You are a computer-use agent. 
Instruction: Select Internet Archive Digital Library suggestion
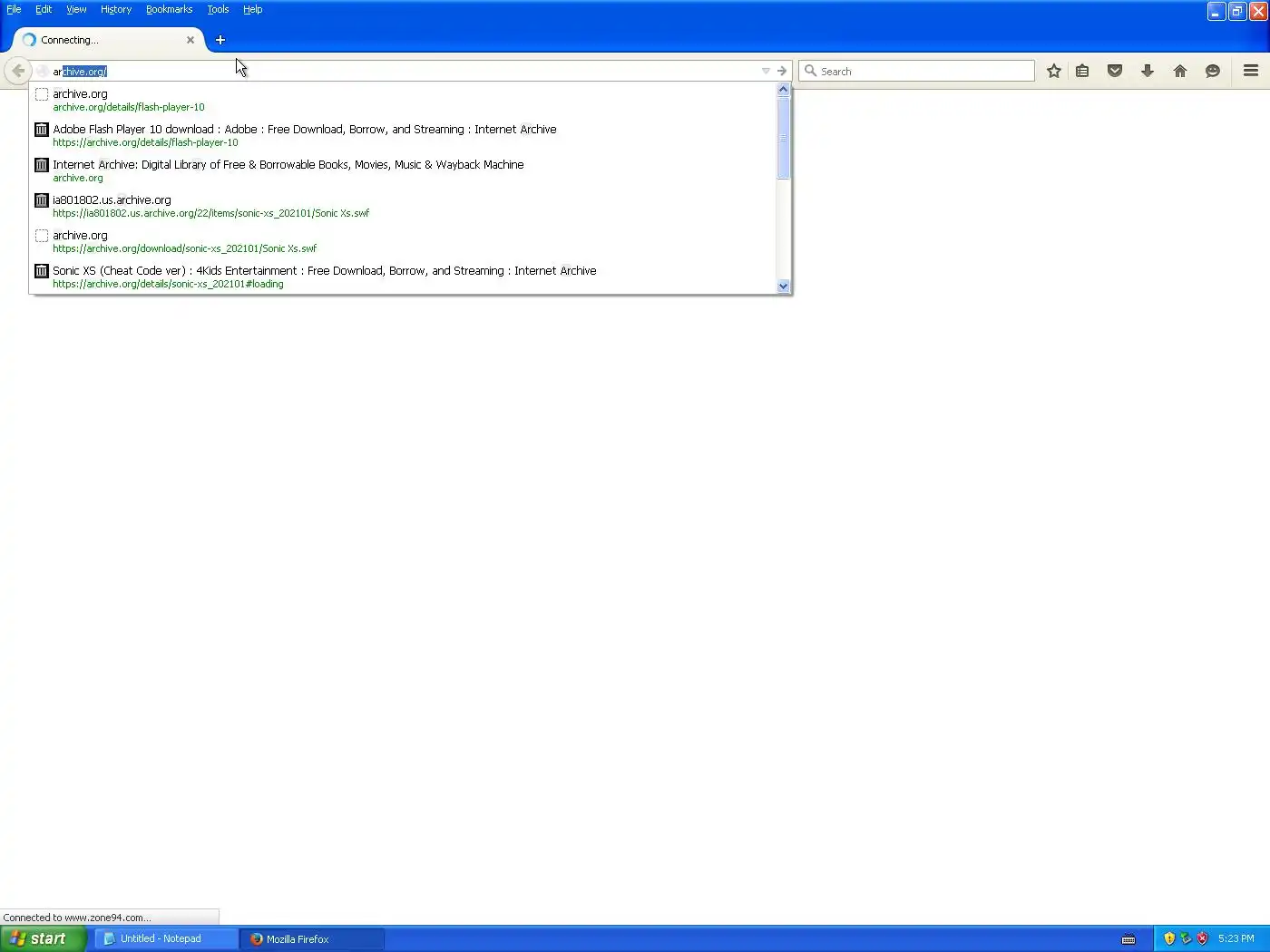tap(404, 170)
